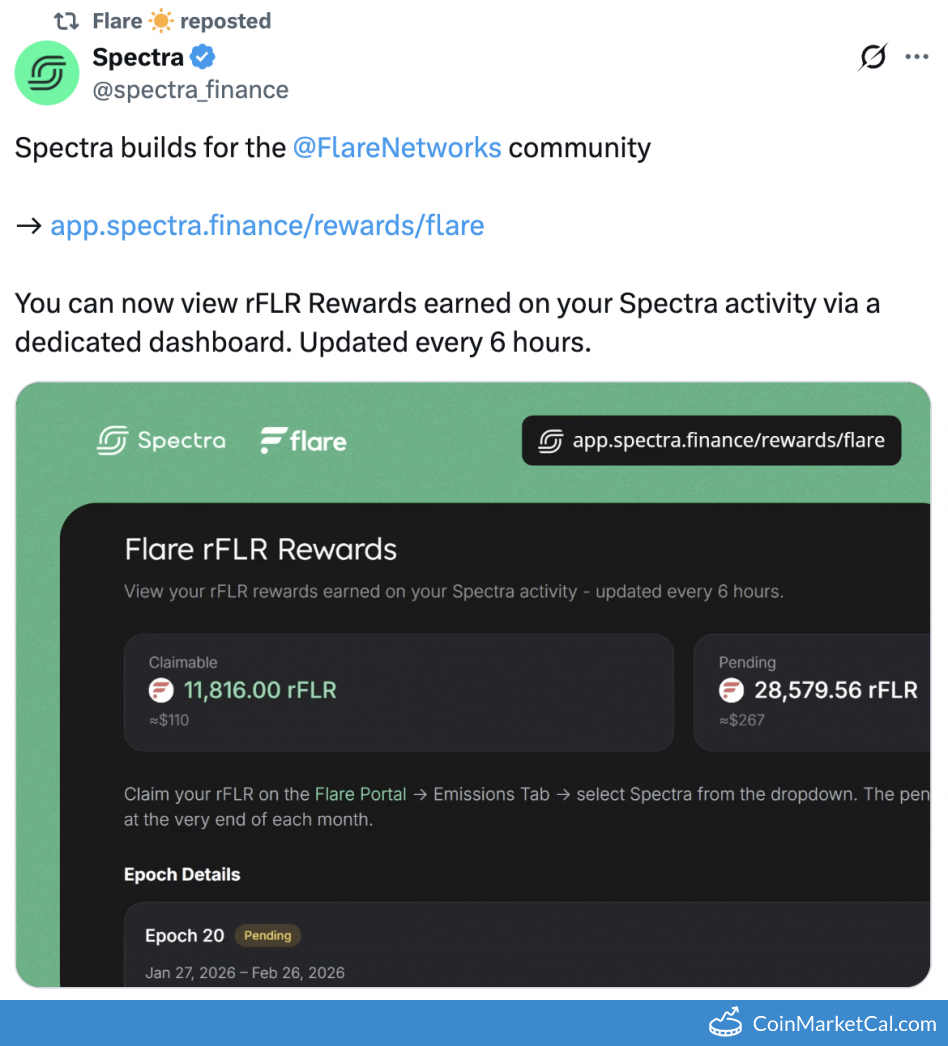
Task: Click the Flare reposted label
Action: pos(181,20)
